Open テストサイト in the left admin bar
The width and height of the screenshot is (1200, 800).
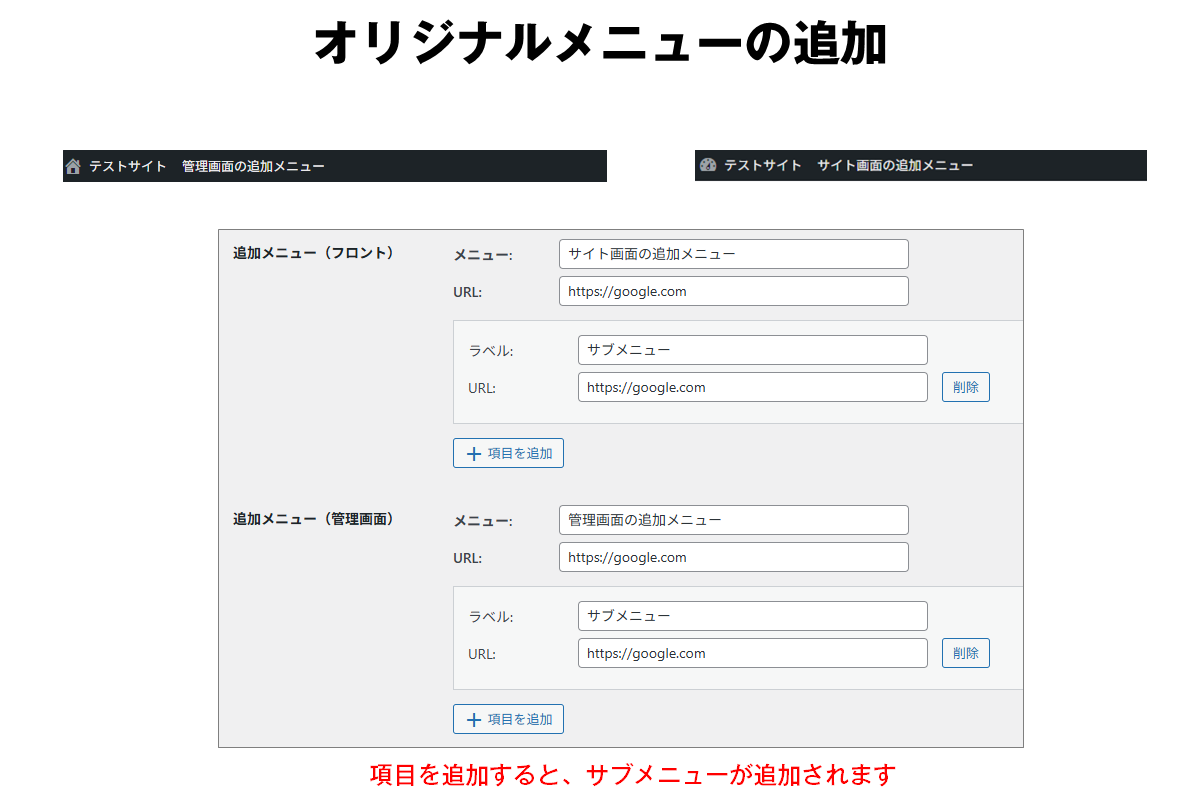[128, 166]
